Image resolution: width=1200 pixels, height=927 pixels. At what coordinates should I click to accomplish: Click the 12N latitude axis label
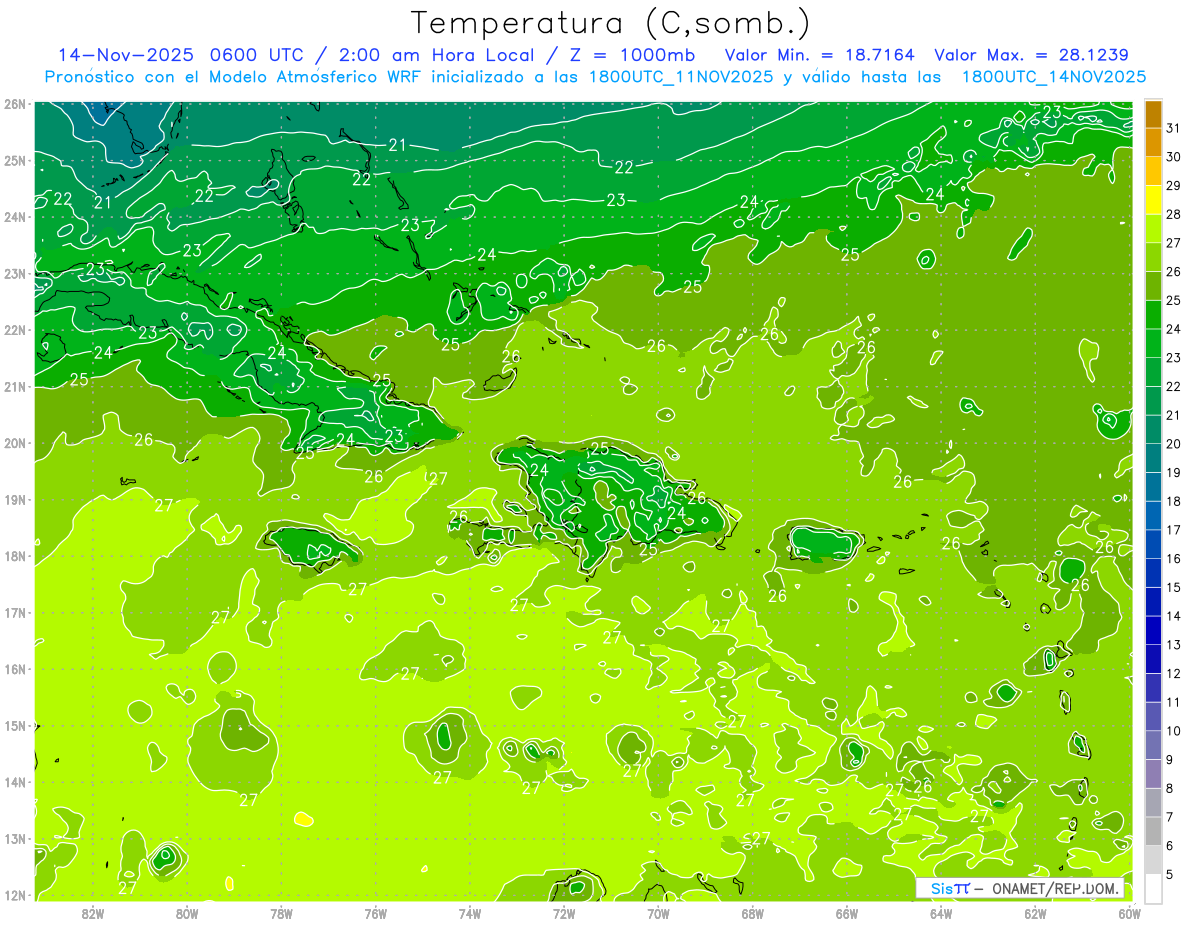pos(15,895)
